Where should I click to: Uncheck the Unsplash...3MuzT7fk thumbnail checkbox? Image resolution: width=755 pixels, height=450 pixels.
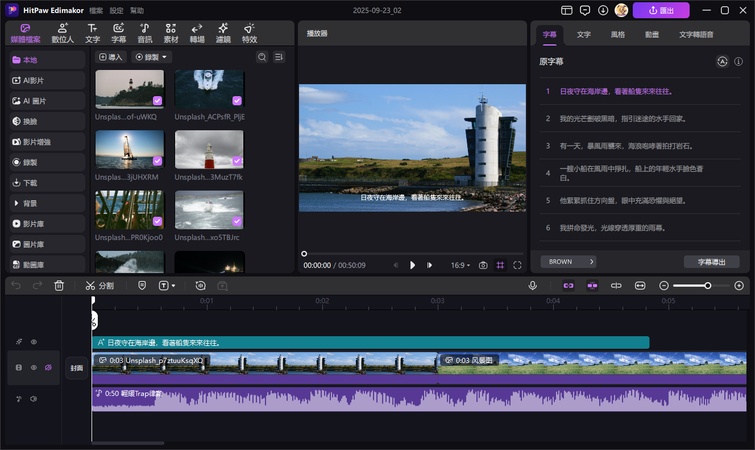click(x=237, y=161)
